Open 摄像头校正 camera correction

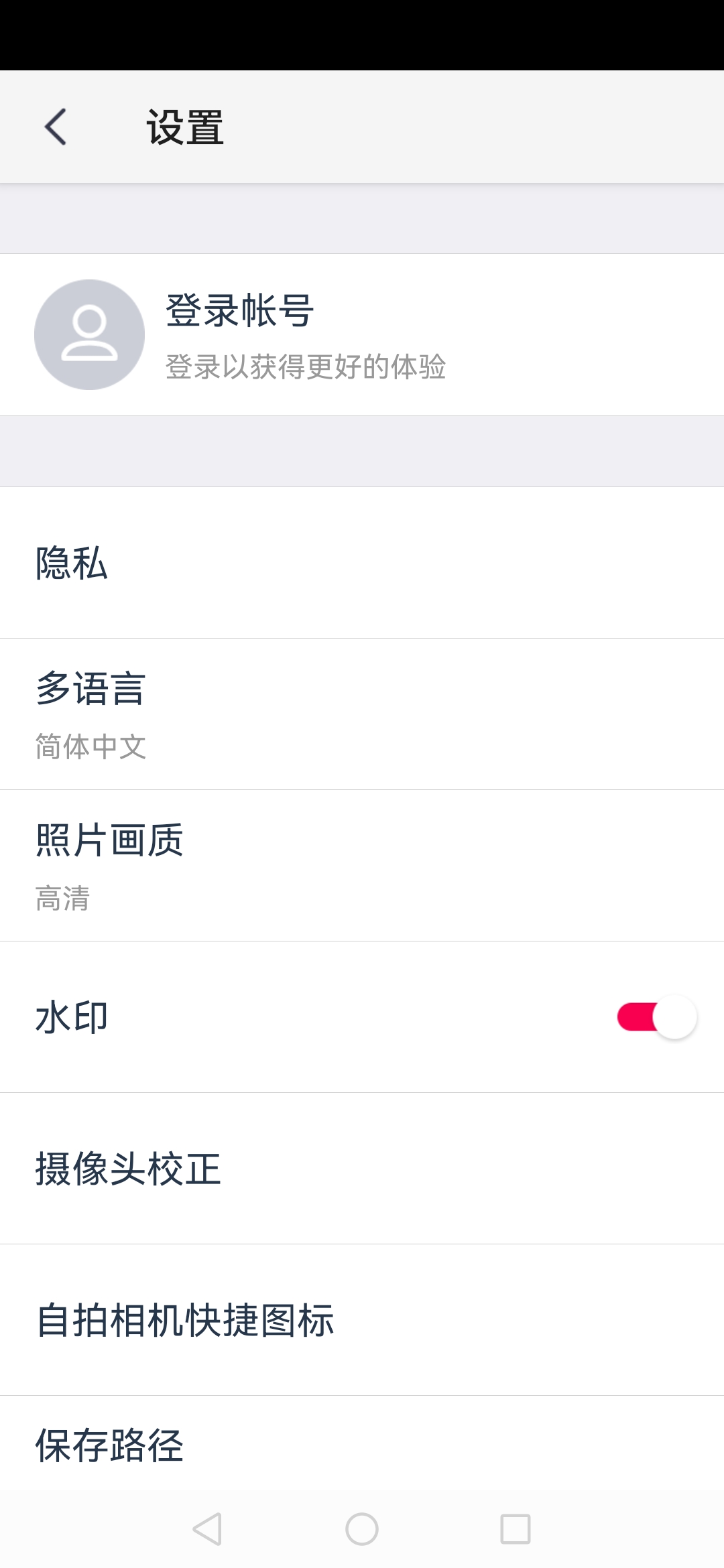tap(362, 1169)
